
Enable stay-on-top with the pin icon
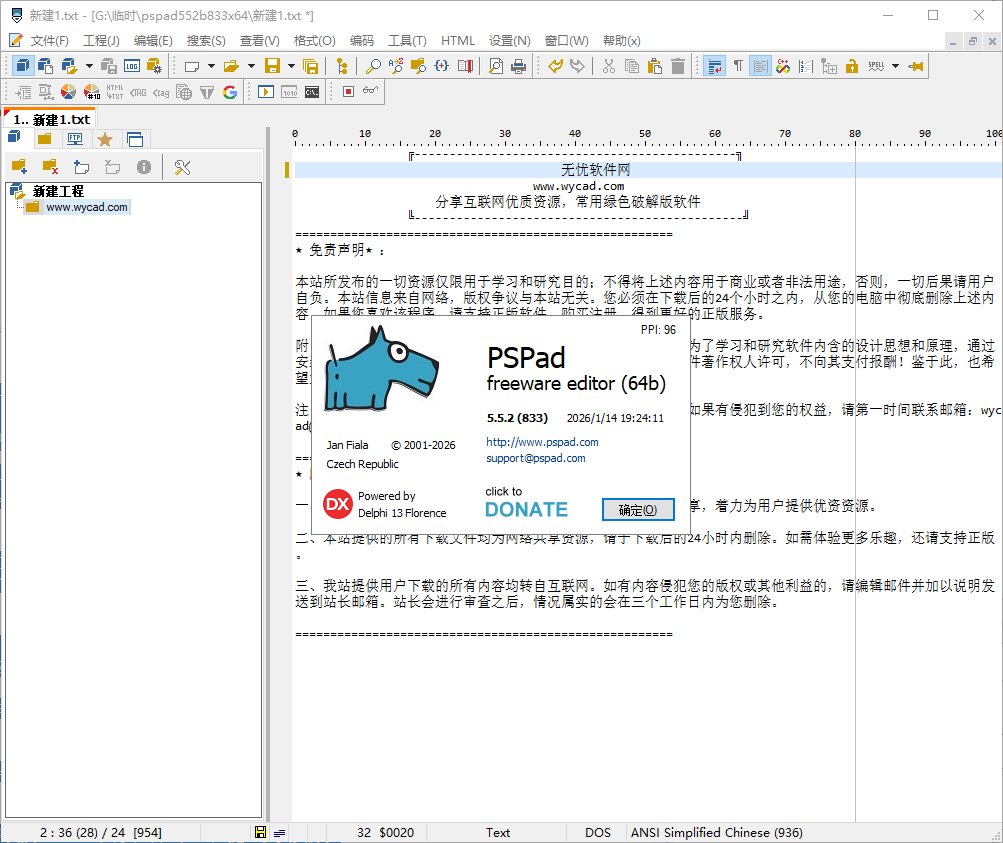916,67
